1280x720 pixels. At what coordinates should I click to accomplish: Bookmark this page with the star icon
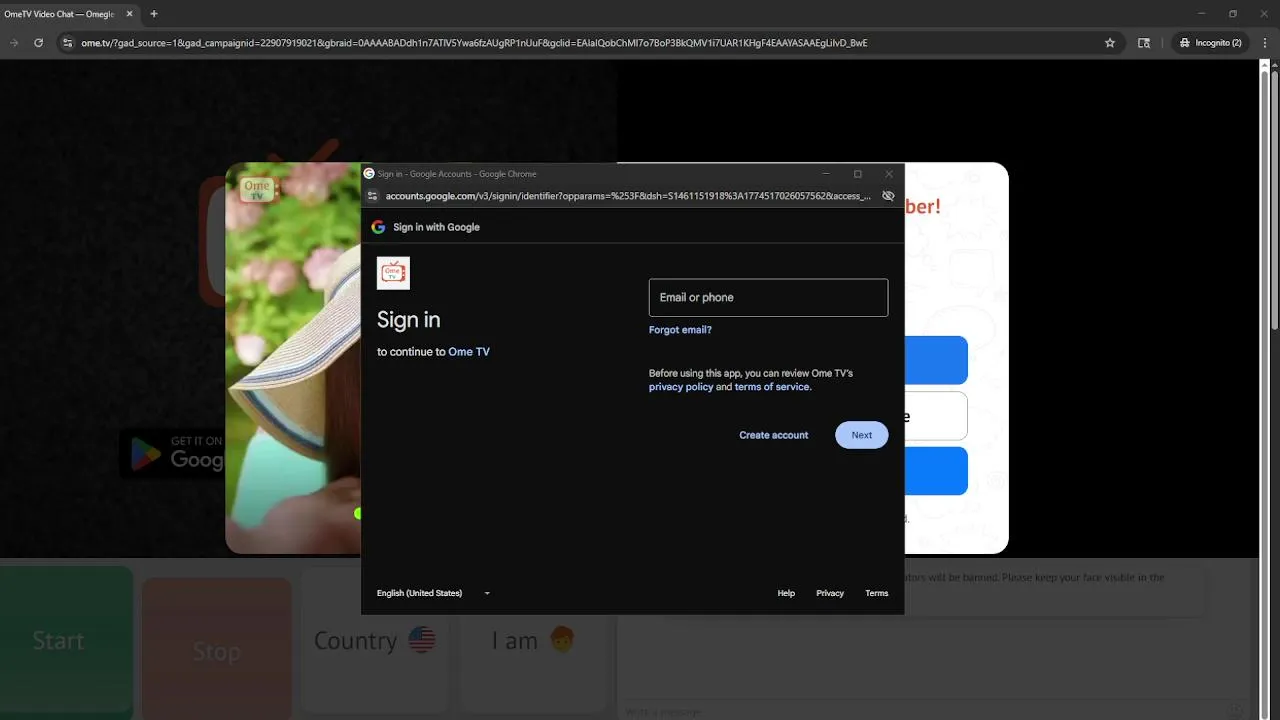(1110, 43)
